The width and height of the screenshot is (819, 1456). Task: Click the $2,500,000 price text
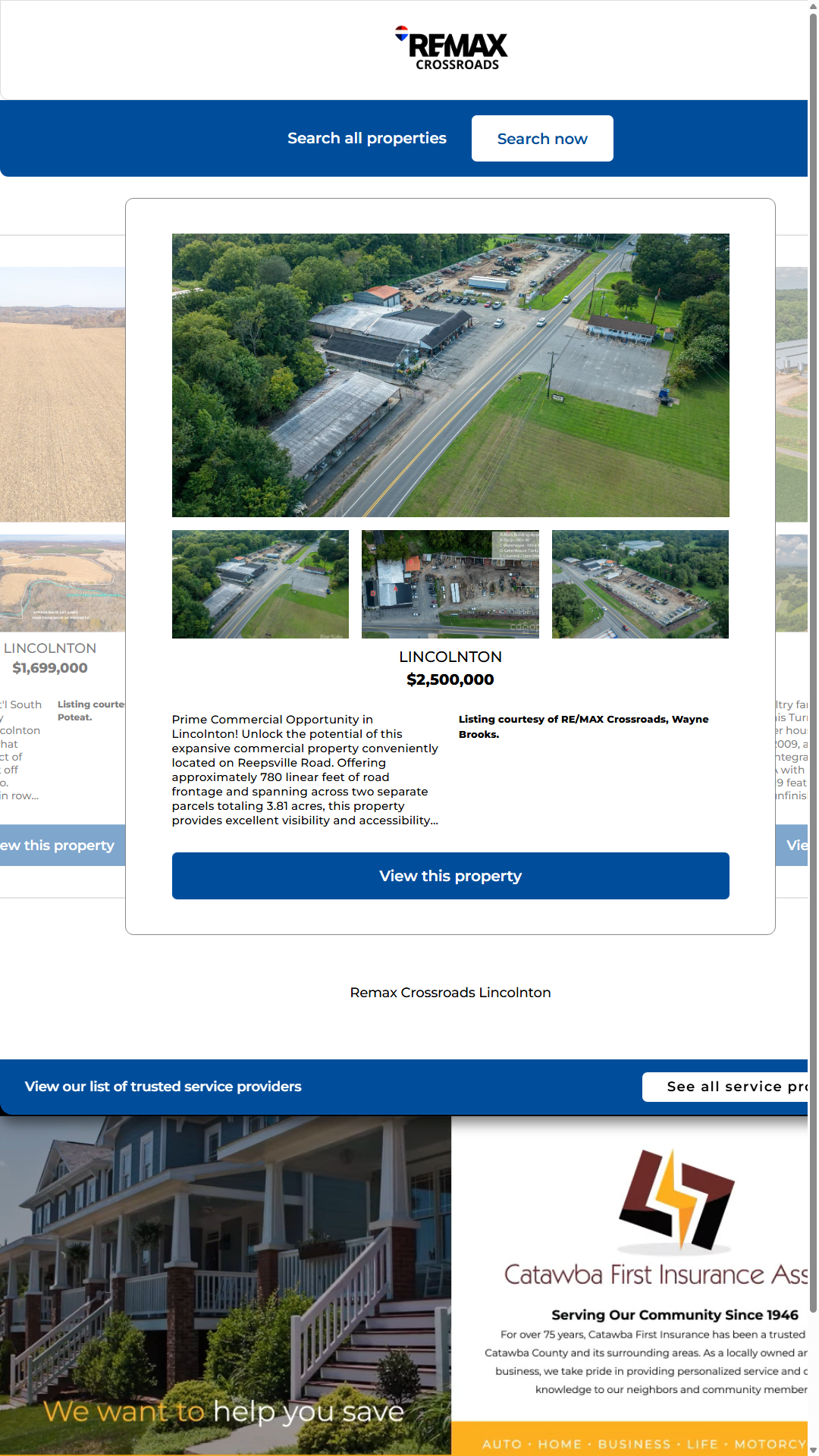(450, 679)
